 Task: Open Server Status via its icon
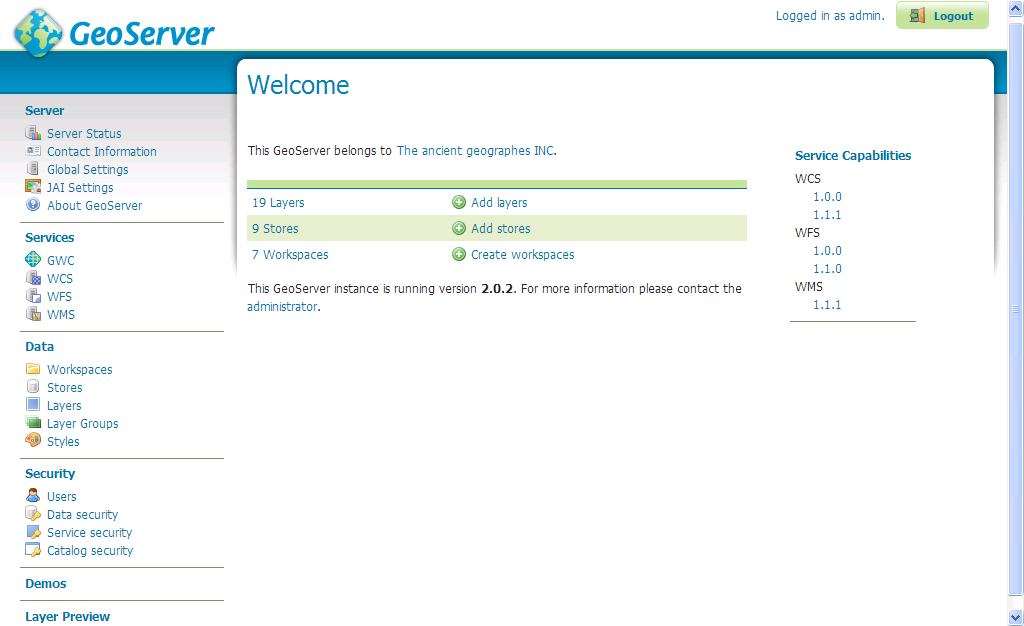(33, 133)
